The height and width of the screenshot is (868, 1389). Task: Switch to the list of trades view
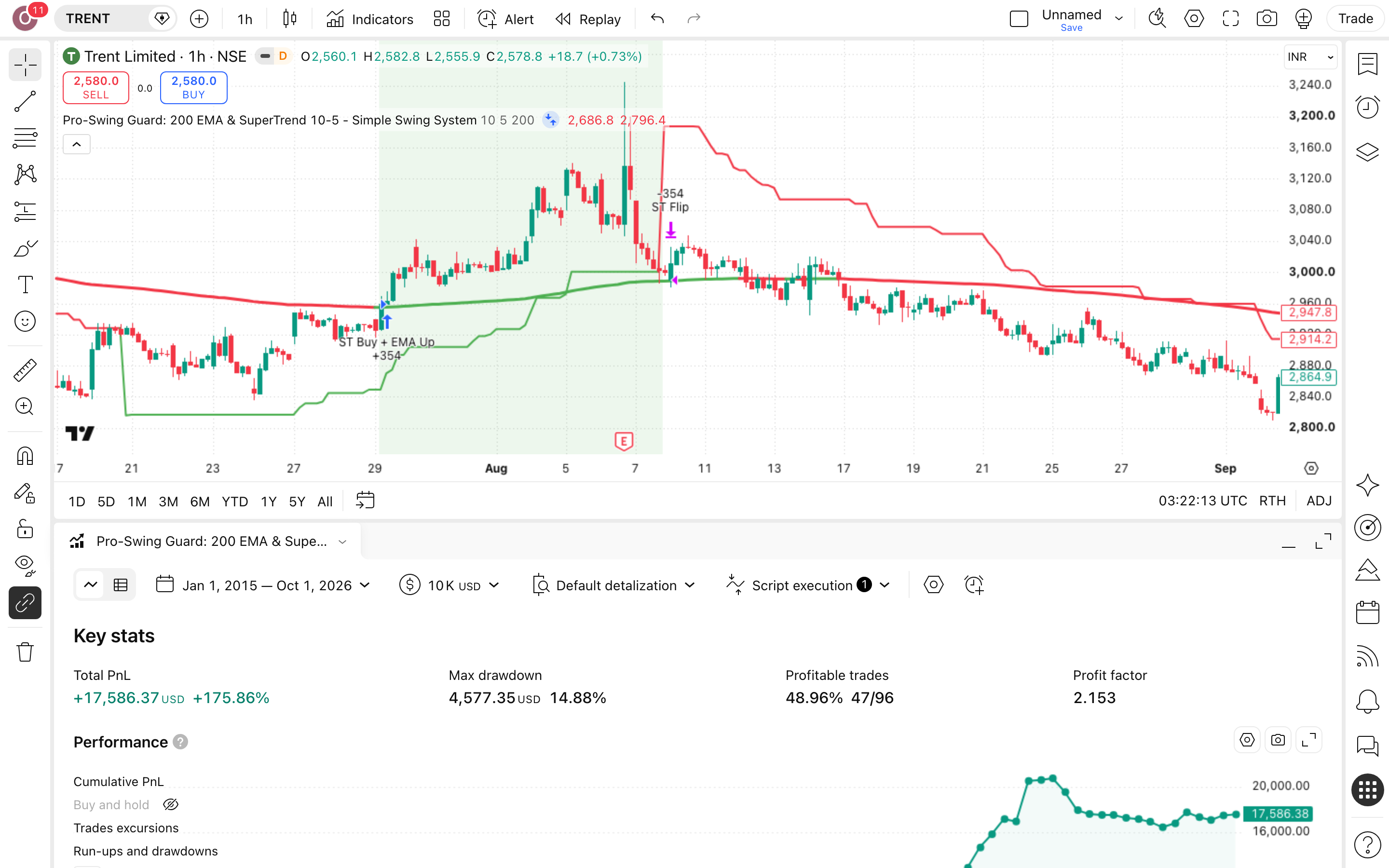(121, 585)
